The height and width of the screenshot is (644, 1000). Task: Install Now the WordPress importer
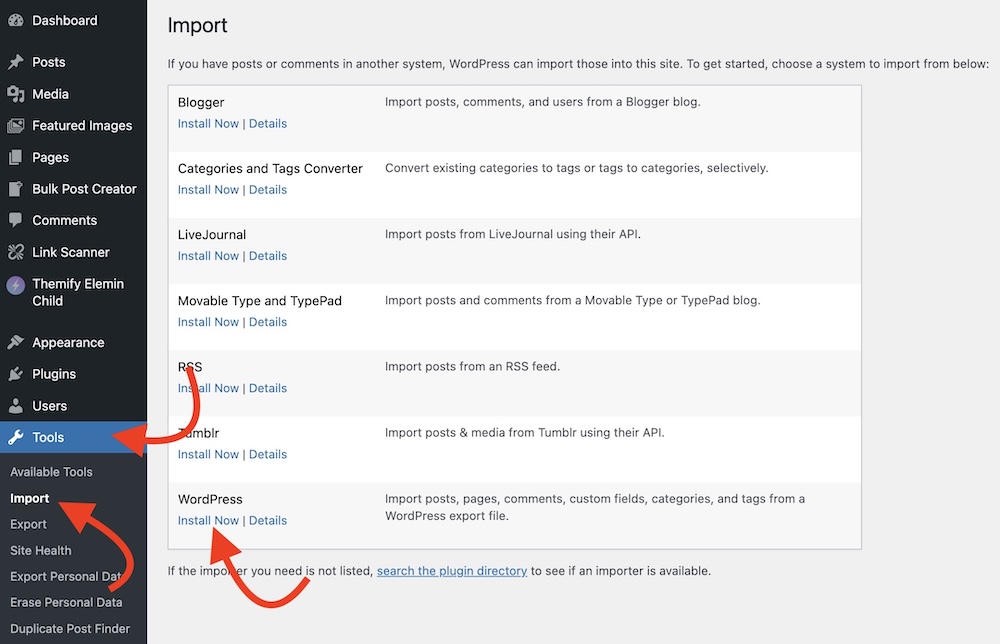coord(207,520)
